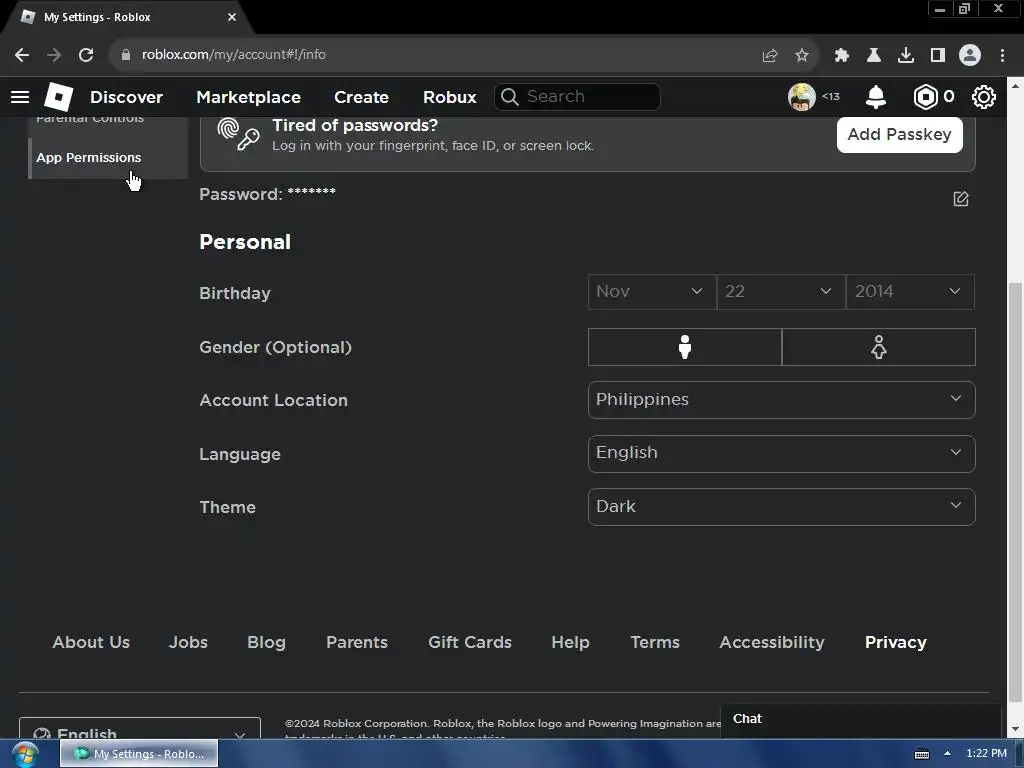Click the share page icon
This screenshot has width=1024, height=768.
pos(770,55)
